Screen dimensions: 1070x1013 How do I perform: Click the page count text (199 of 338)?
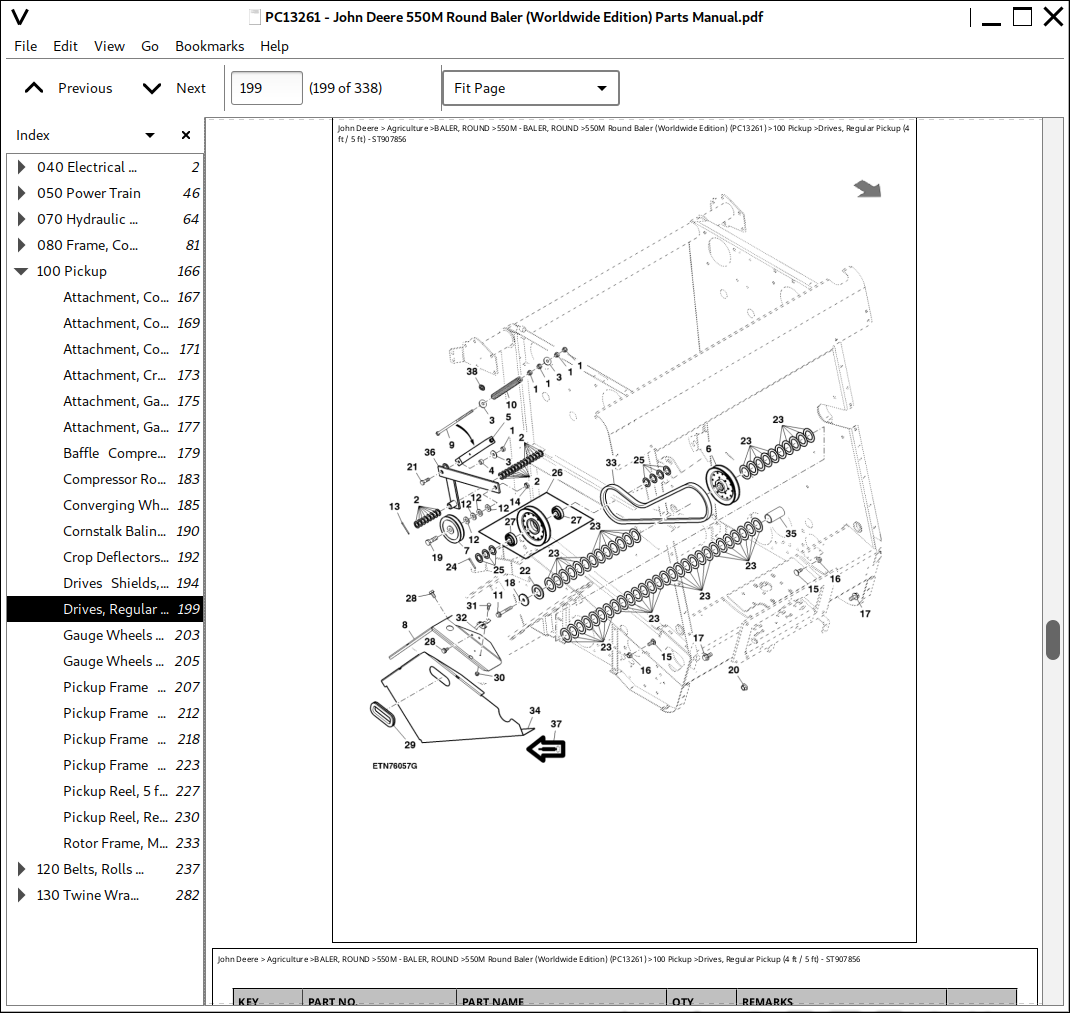pyautogui.click(x=345, y=88)
